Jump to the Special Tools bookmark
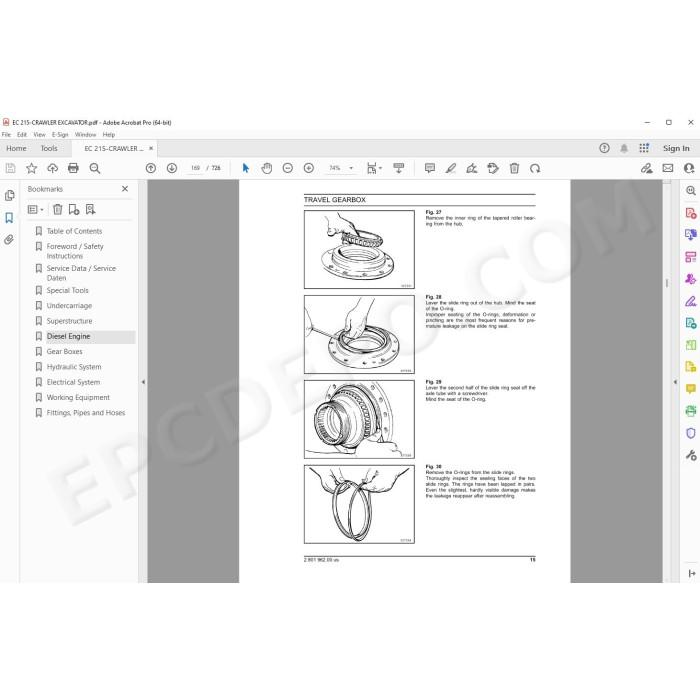The image size is (700, 700). (x=67, y=290)
